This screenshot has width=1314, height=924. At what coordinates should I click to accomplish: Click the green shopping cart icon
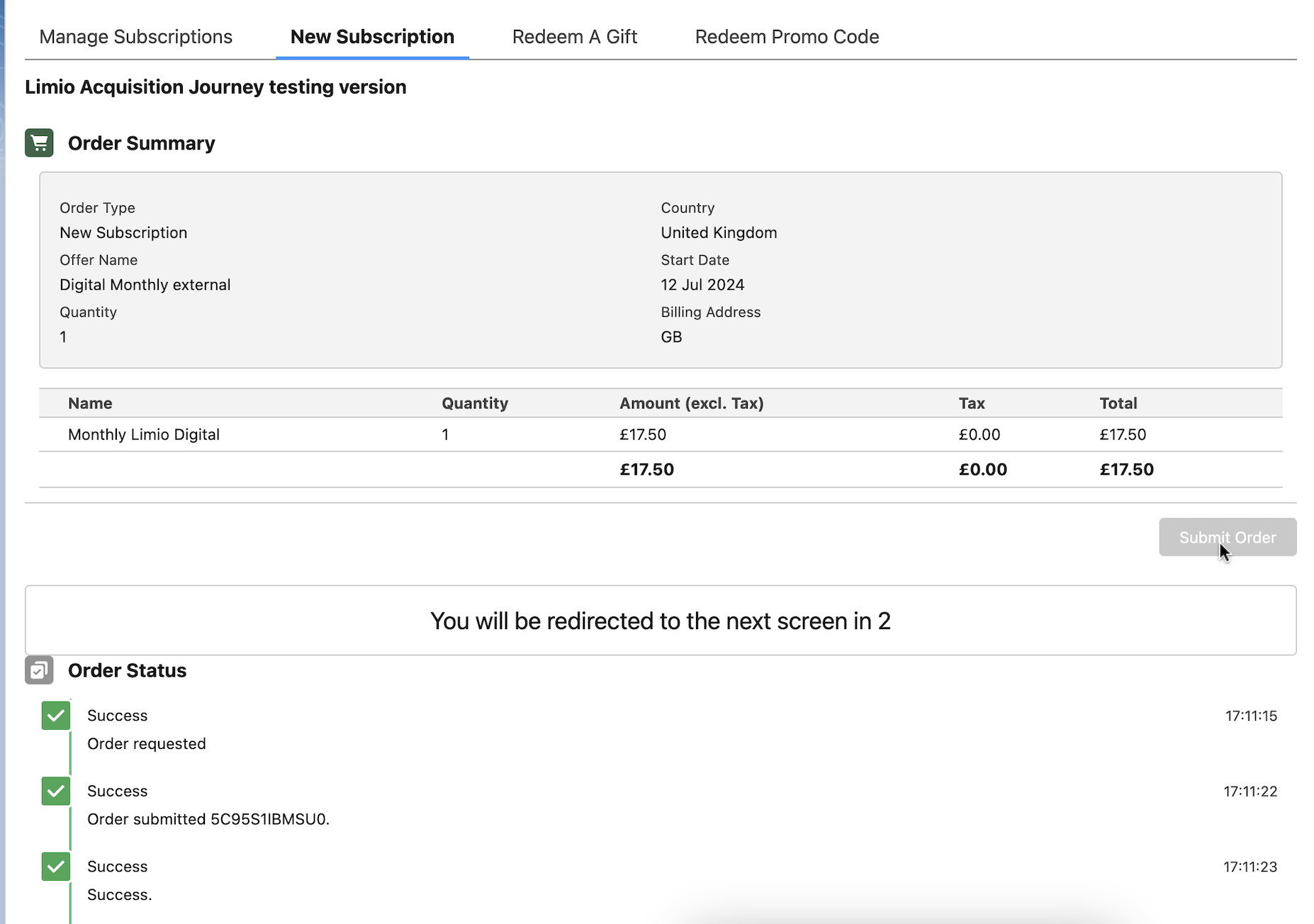(x=39, y=142)
